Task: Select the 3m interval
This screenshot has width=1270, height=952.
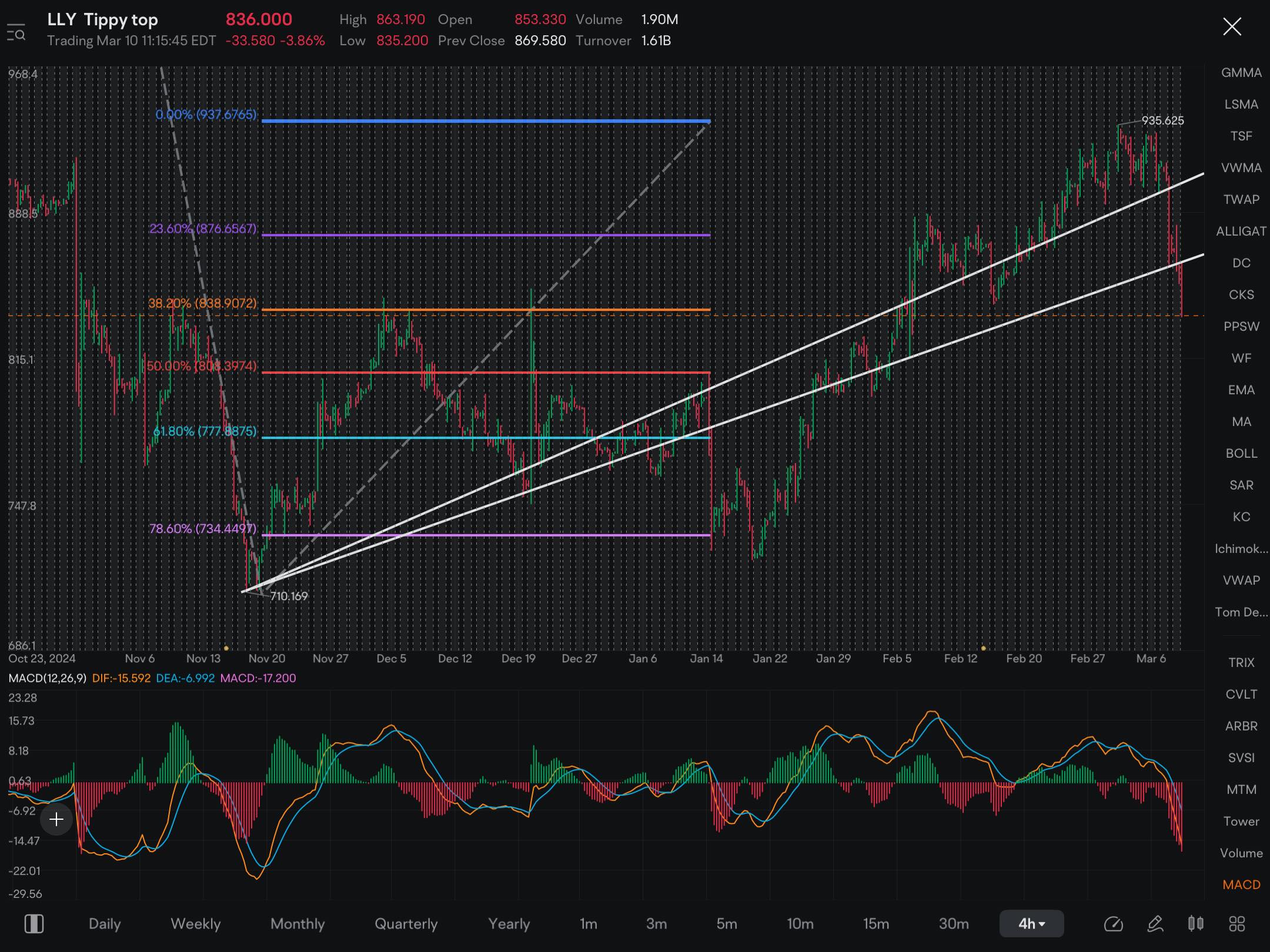Action: [x=656, y=924]
